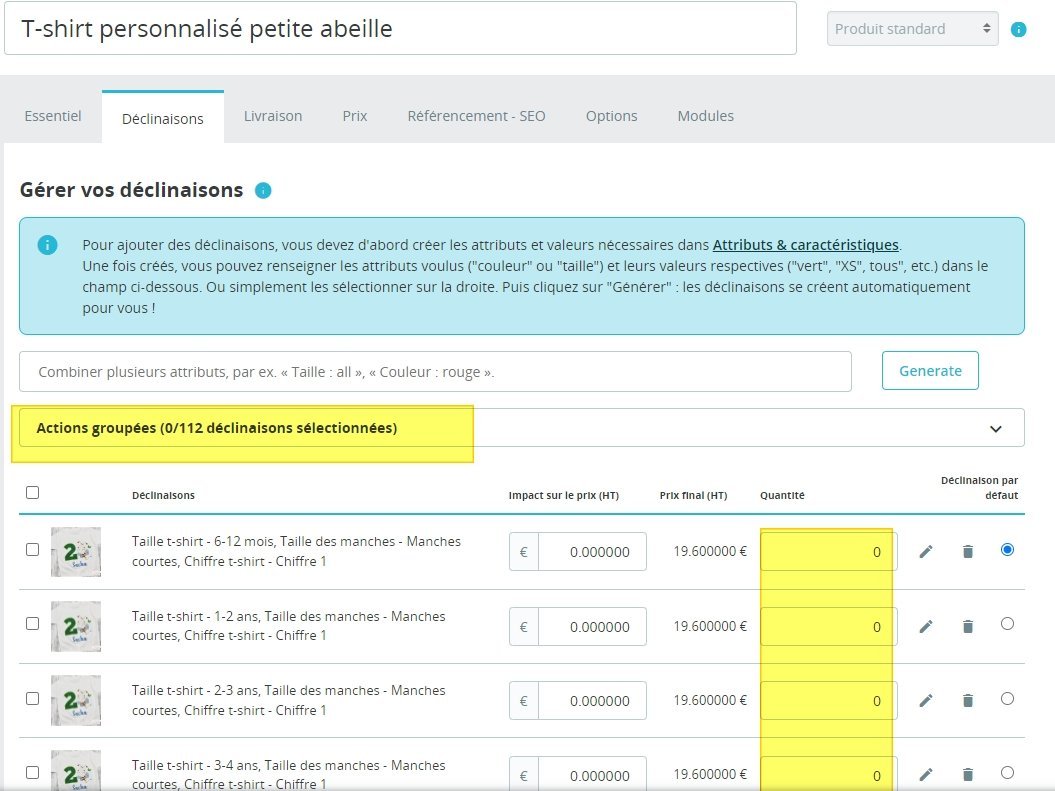Open the Produit standard type dropdown
The height and width of the screenshot is (791, 1055).
[912, 29]
